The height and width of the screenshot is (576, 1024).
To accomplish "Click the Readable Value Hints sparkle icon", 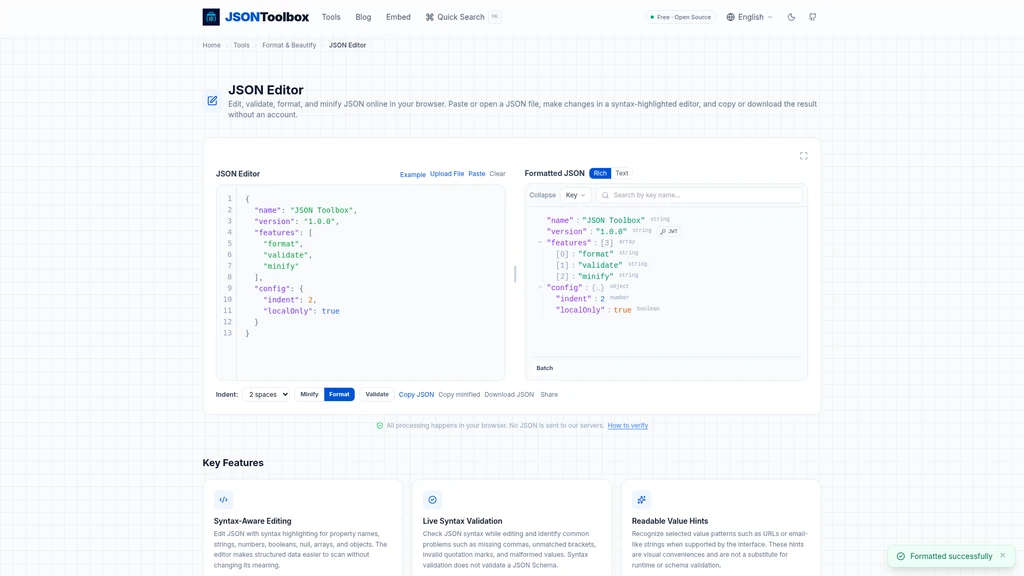I will [x=641, y=500].
